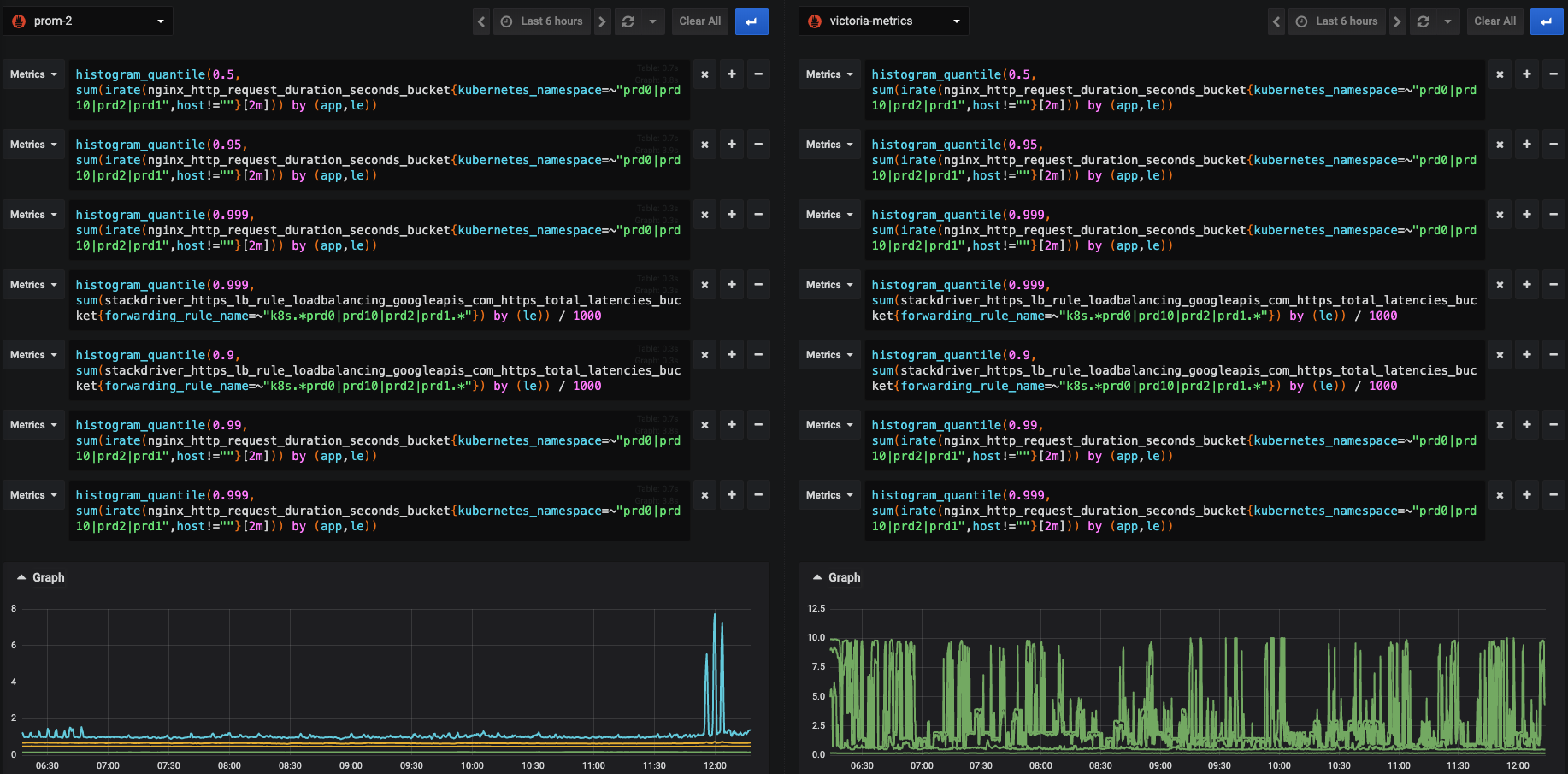Add a query after prom-2 0.99 quantile row
The width and height of the screenshot is (1568, 774).
click(732, 425)
